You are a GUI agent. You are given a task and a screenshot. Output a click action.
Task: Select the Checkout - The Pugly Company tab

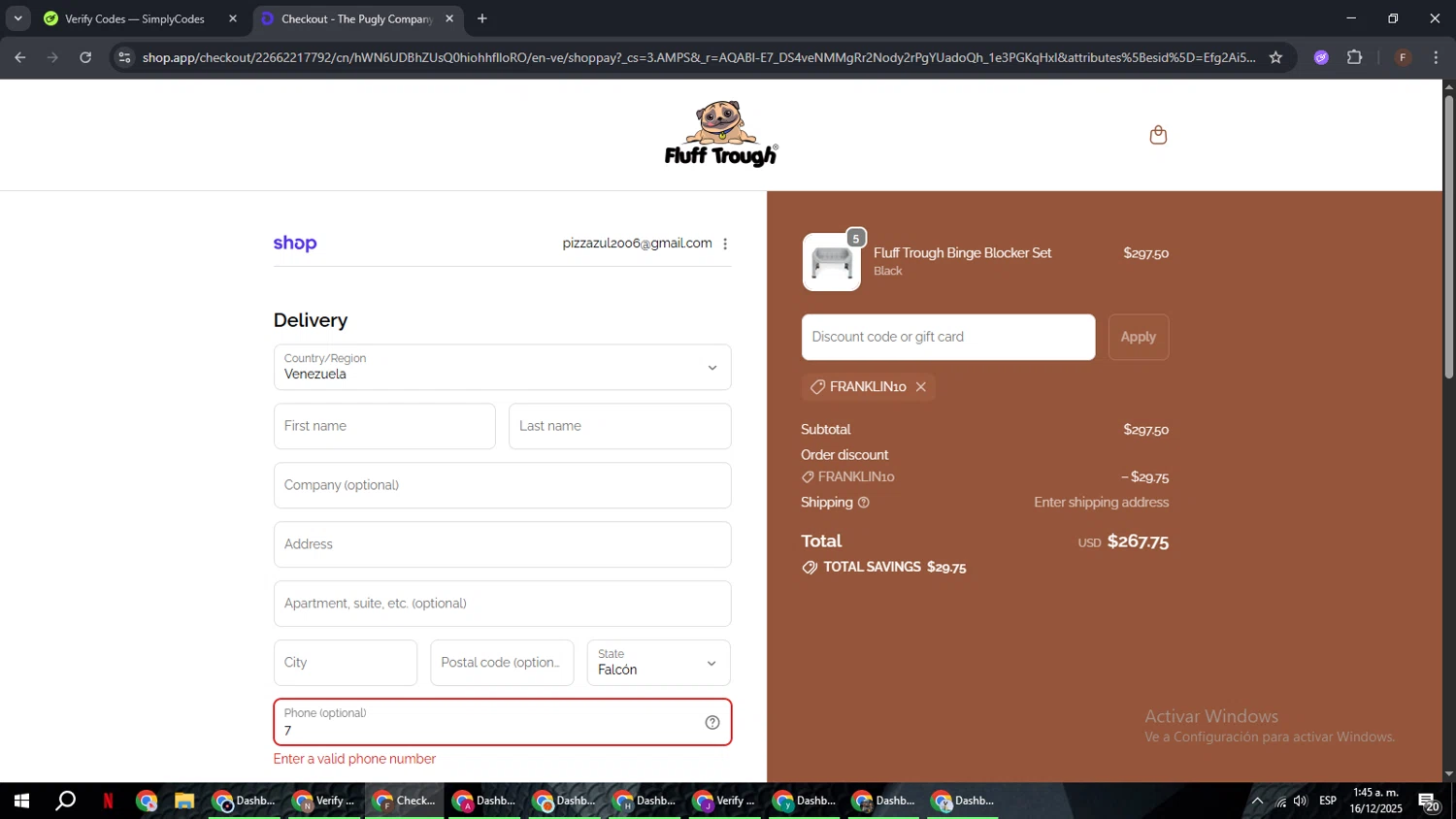[356, 18]
